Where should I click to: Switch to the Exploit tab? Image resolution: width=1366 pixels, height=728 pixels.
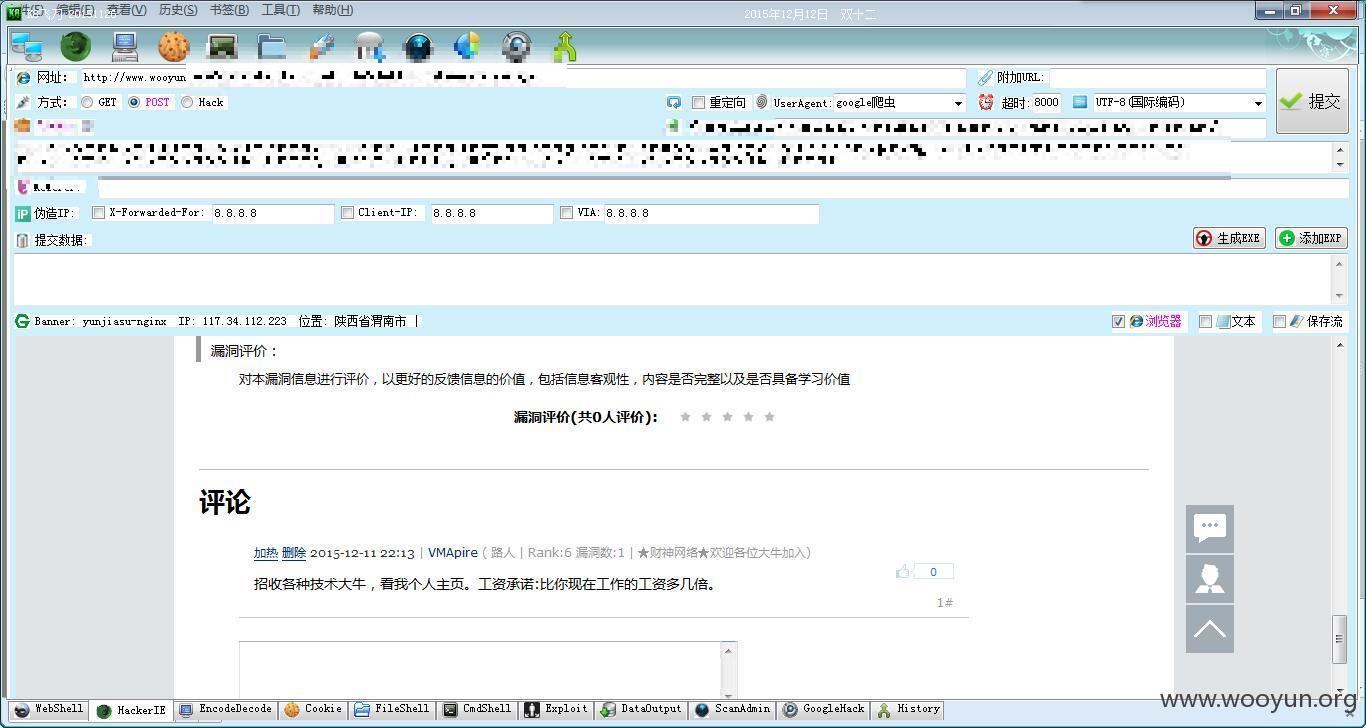[x=556, y=709]
